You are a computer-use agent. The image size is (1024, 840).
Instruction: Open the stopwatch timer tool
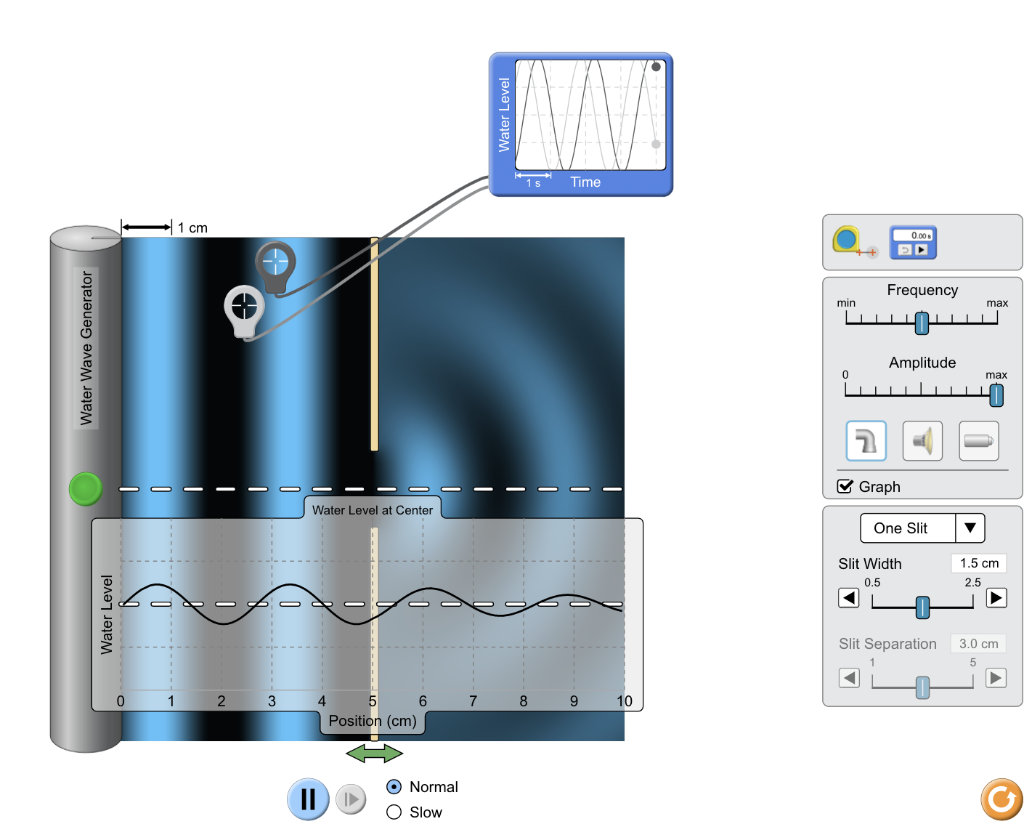coord(911,242)
